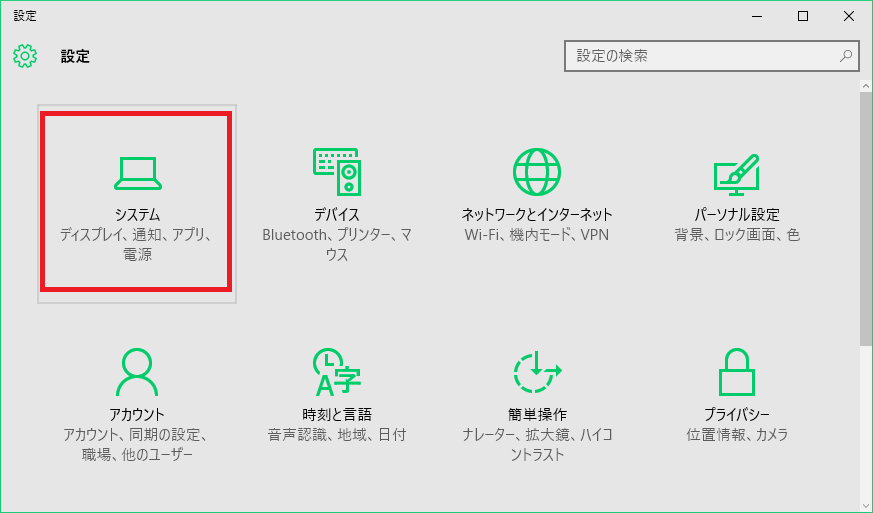Open プライバシー via the padlock icon

736,372
